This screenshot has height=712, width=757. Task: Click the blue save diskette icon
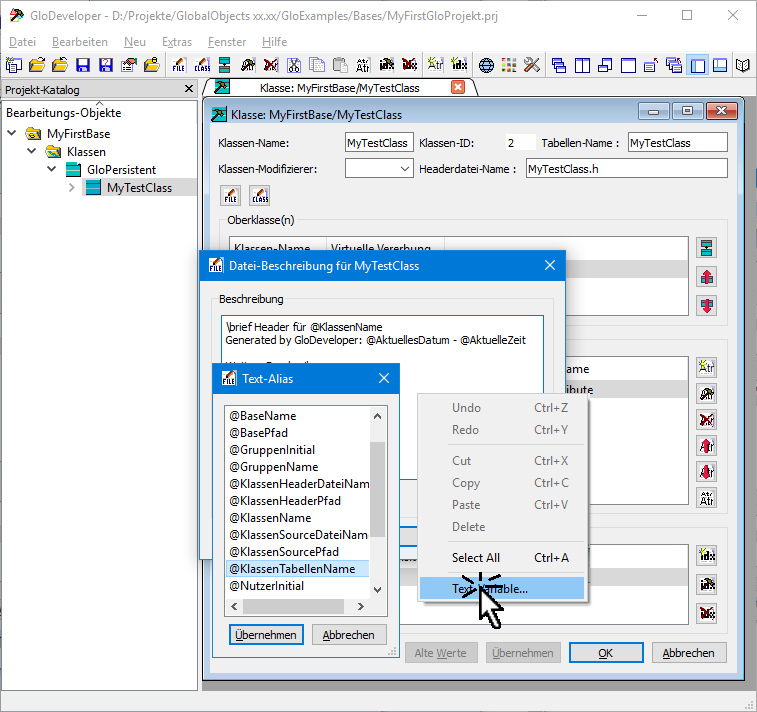click(x=83, y=65)
